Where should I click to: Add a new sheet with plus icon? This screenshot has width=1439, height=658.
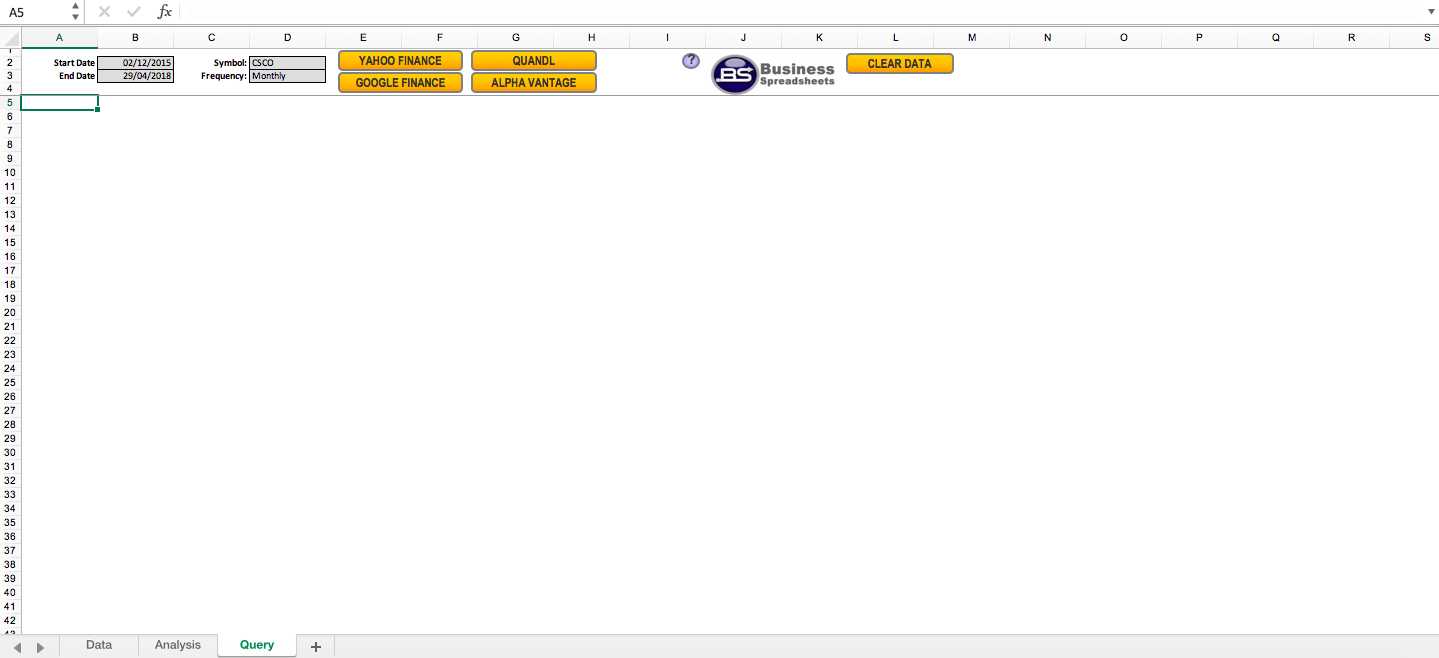[316, 647]
